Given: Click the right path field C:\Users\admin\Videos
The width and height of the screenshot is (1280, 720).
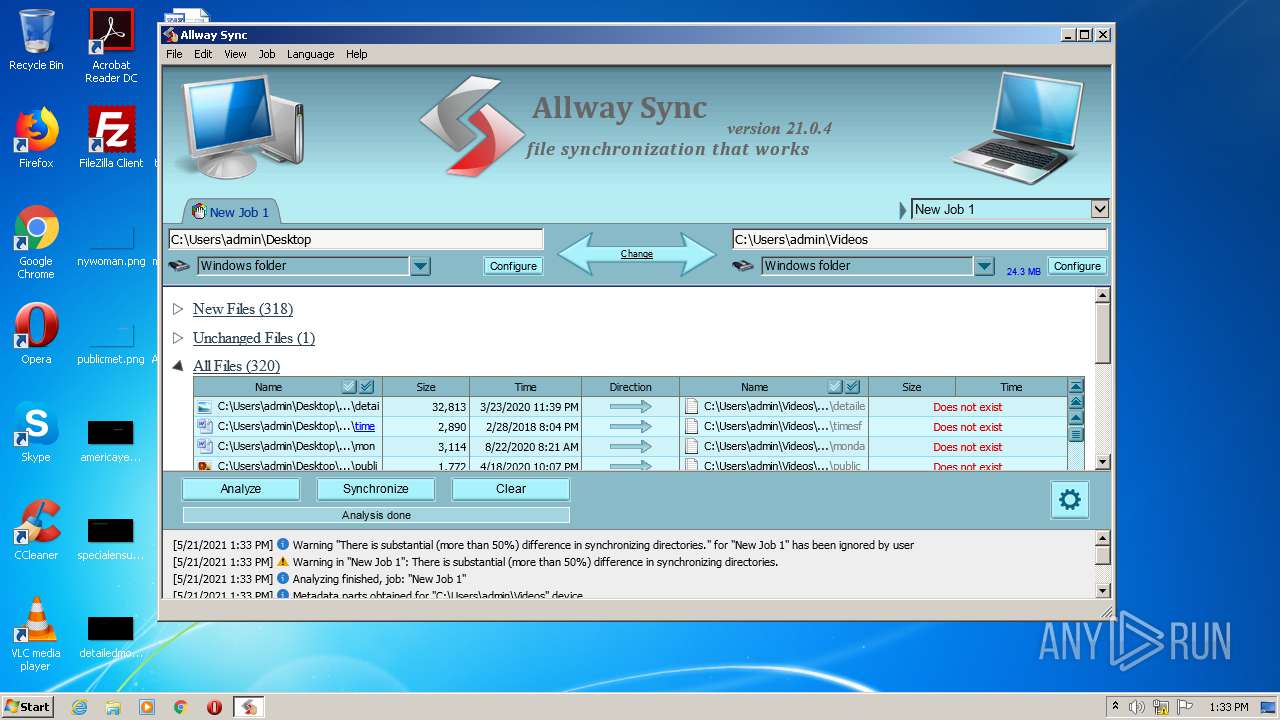Looking at the screenshot, I should (x=920, y=239).
